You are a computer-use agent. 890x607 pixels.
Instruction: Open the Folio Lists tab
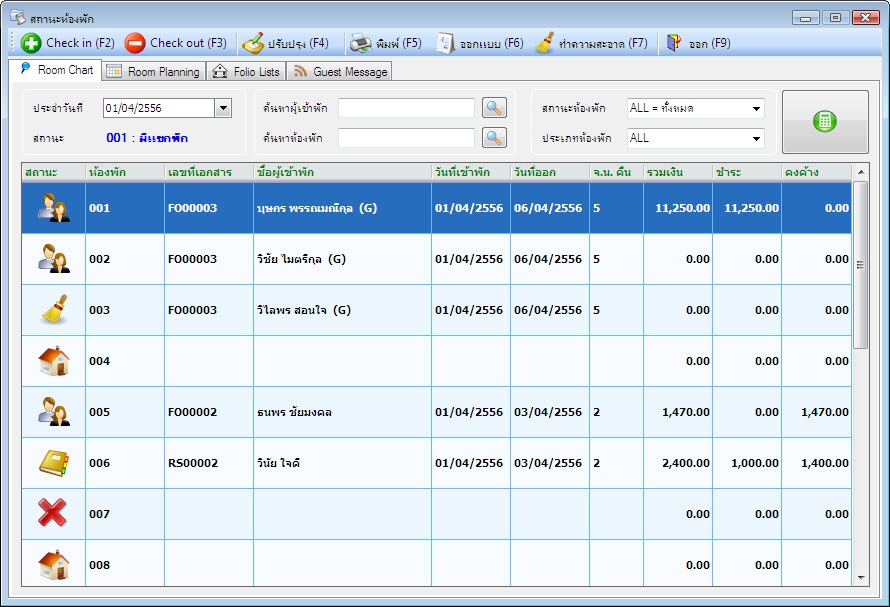pos(247,72)
